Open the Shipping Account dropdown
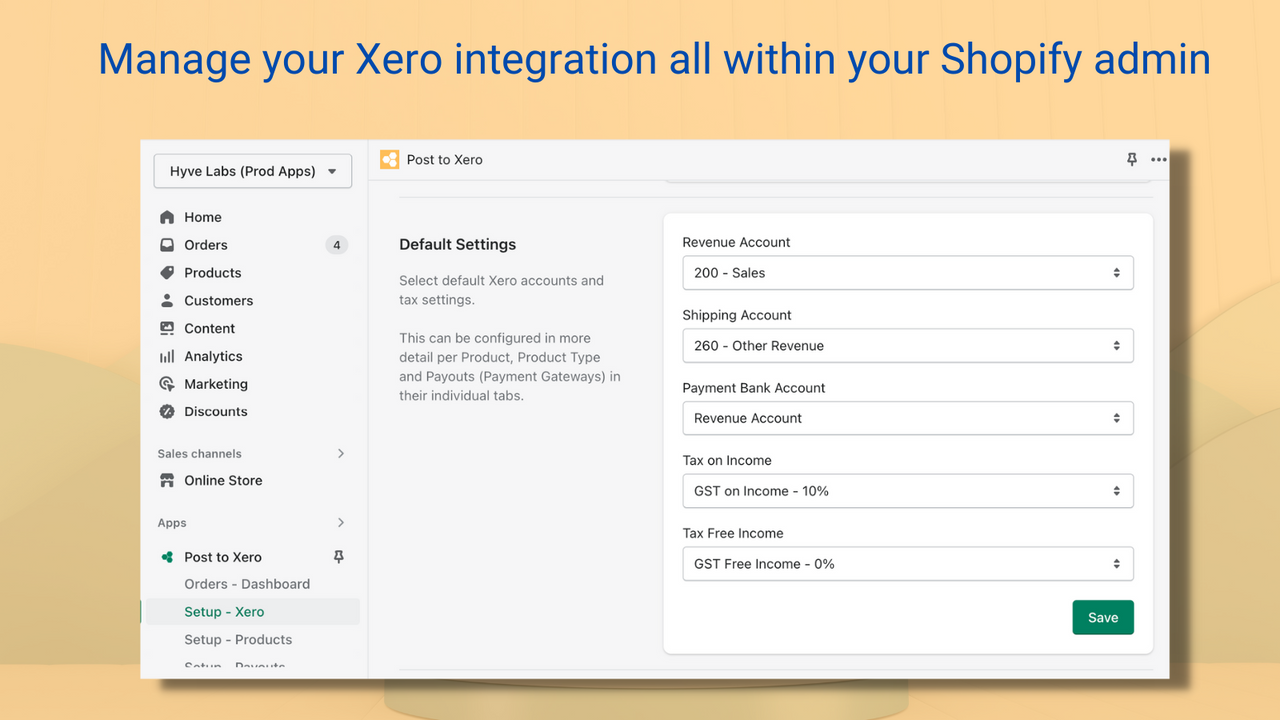Screen dimensions: 1280x720 click(x=908, y=346)
